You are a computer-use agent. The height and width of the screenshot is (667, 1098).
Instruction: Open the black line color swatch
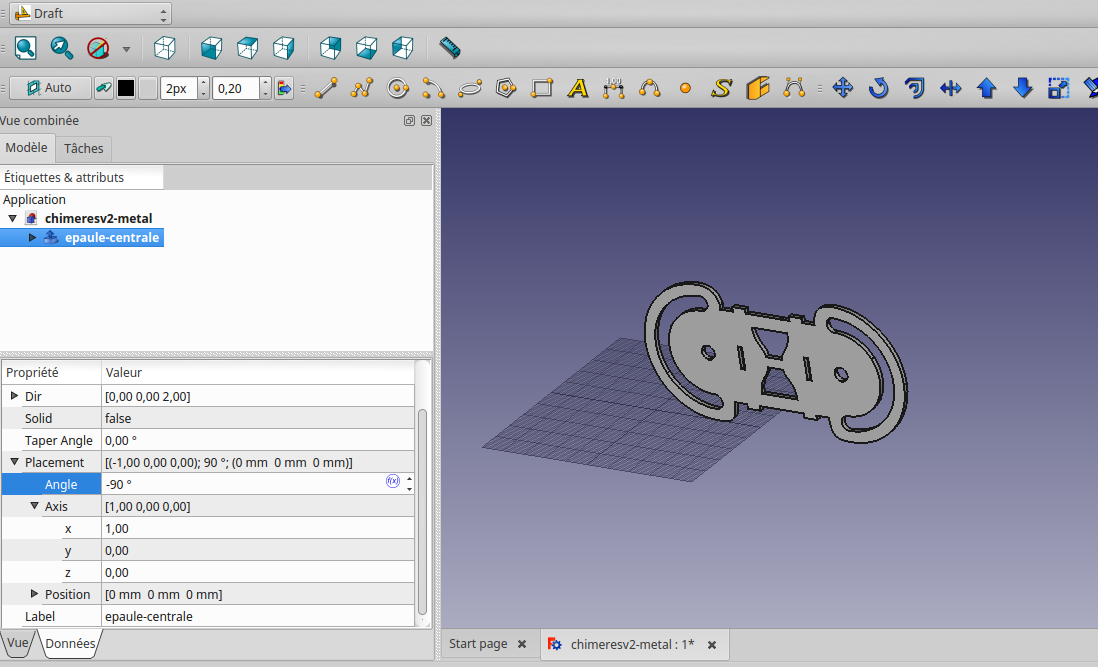coord(126,88)
